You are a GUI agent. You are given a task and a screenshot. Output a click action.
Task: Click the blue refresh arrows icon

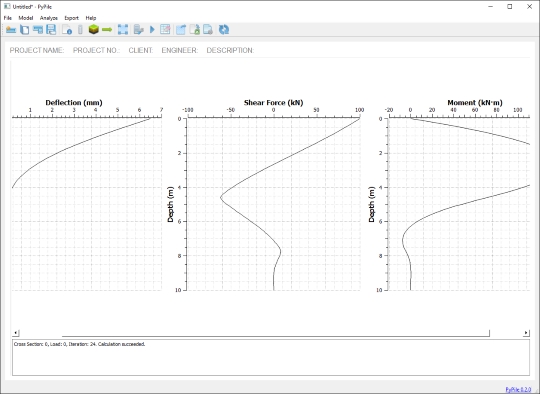(224, 30)
